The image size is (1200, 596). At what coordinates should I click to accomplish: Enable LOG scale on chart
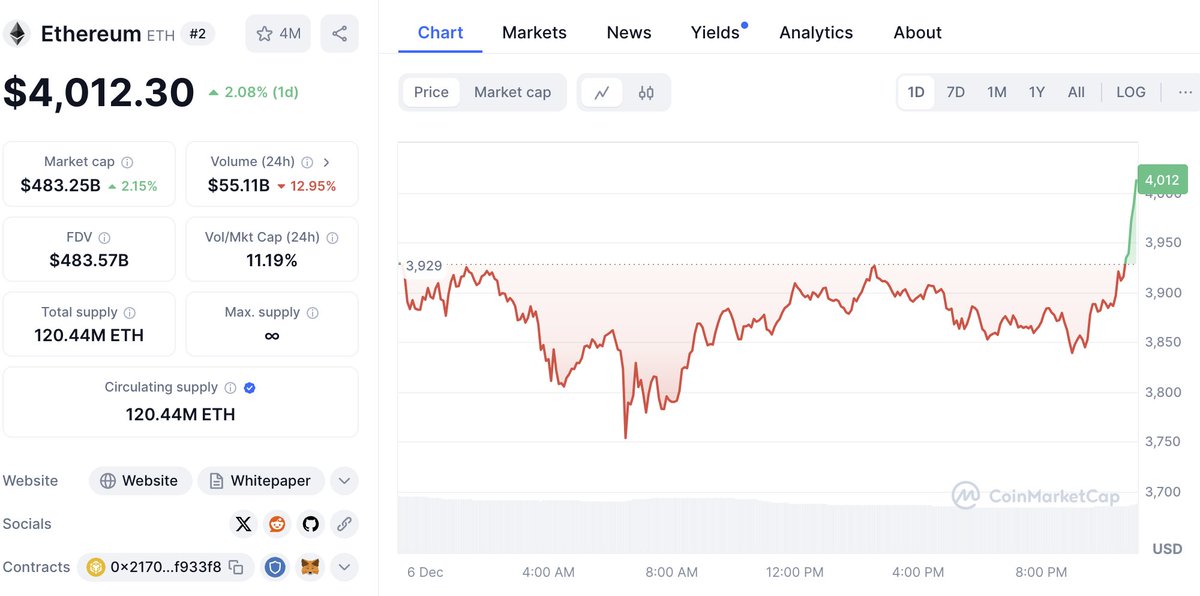tap(1130, 92)
